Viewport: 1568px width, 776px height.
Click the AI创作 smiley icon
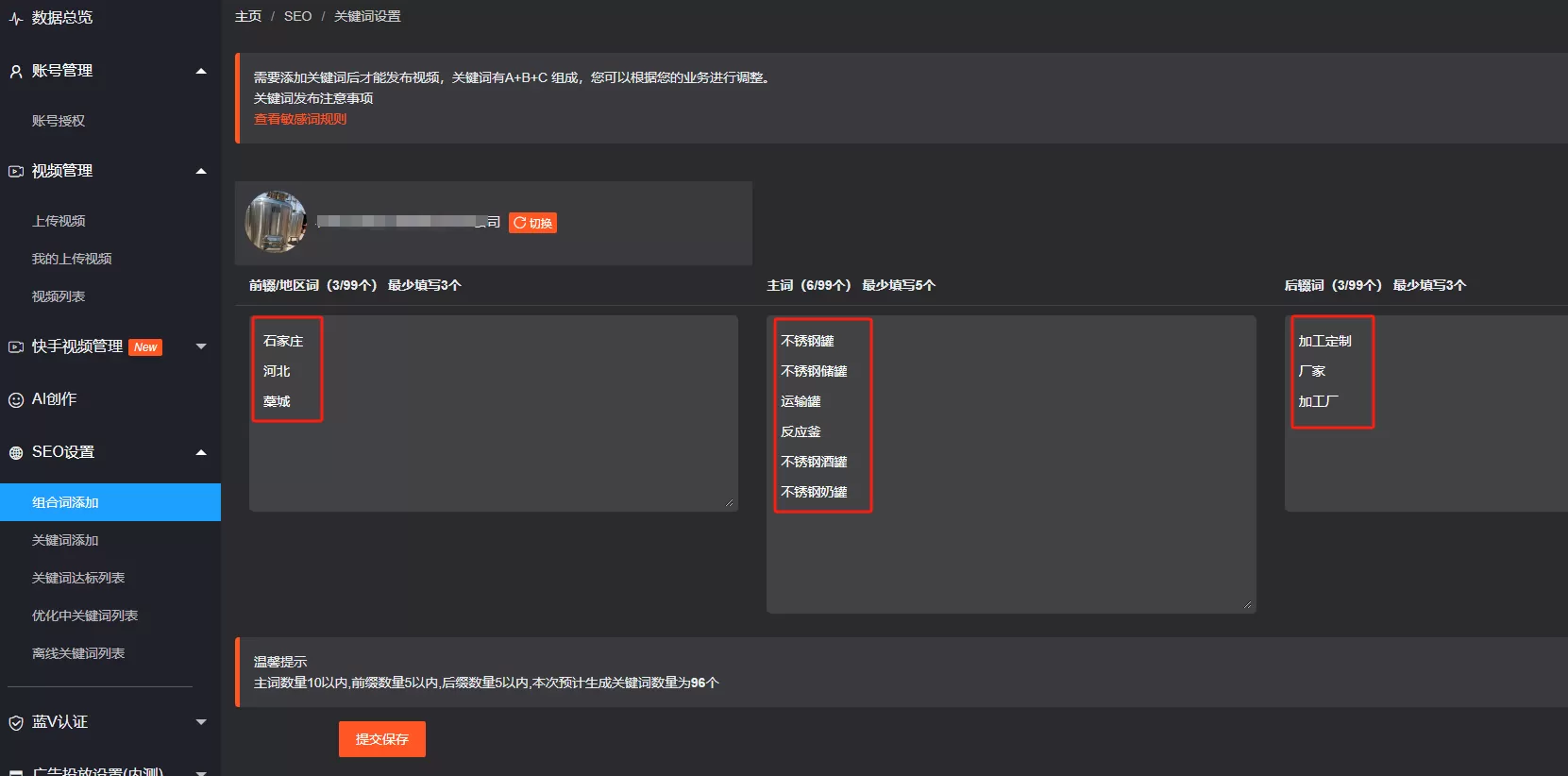(x=15, y=399)
